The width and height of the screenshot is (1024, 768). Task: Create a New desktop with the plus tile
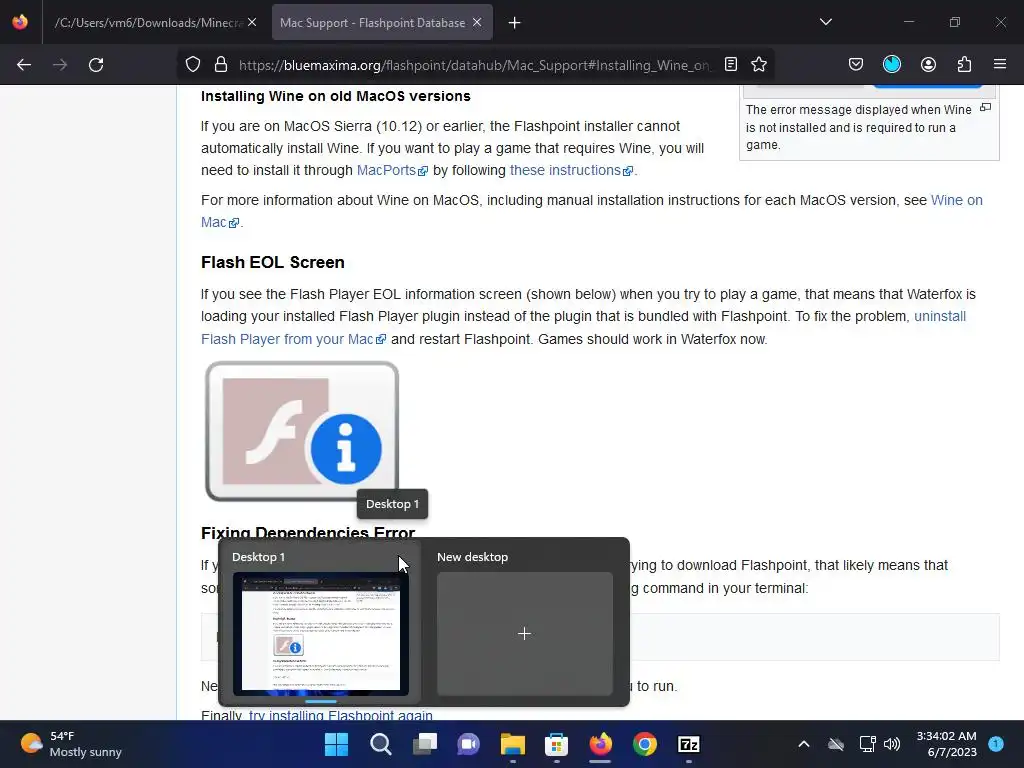pyautogui.click(x=524, y=633)
